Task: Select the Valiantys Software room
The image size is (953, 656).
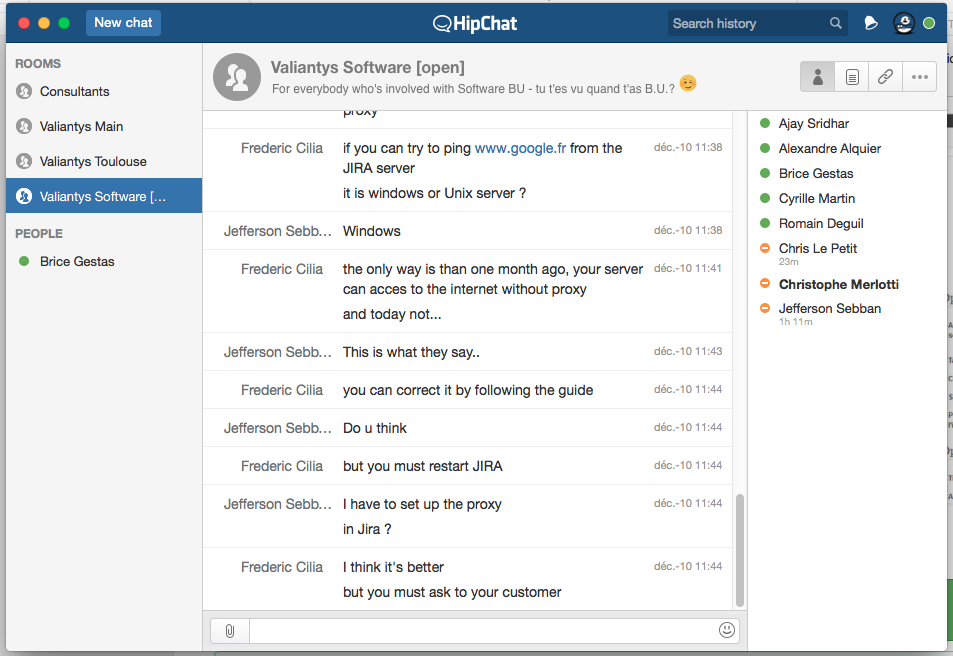Action: [x=104, y=196]
